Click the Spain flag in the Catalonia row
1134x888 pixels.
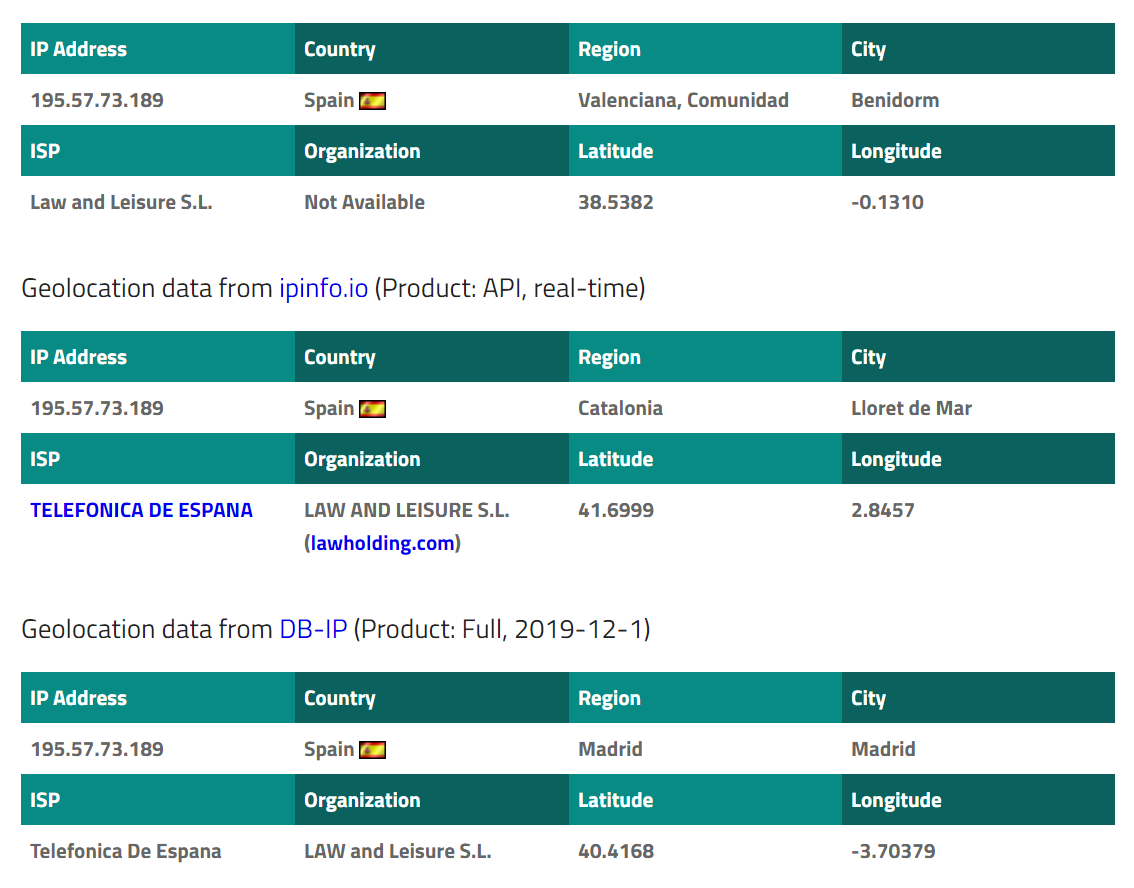click(x=373, y=409)
